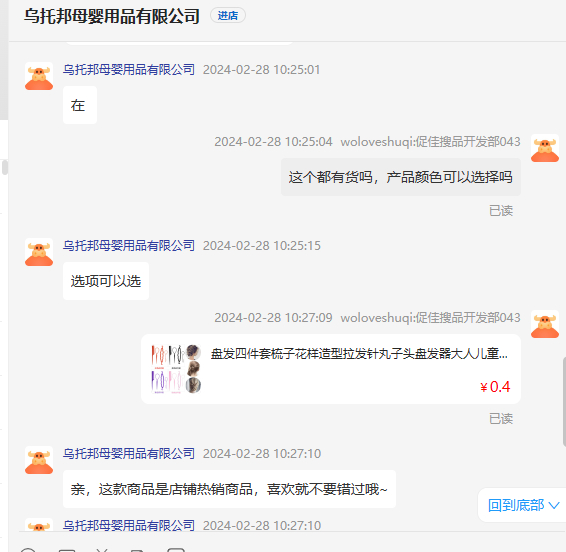Select message bubble 这个都有货吗，产品颜色可以选择吗
The image size is (566, 552).
401,177
